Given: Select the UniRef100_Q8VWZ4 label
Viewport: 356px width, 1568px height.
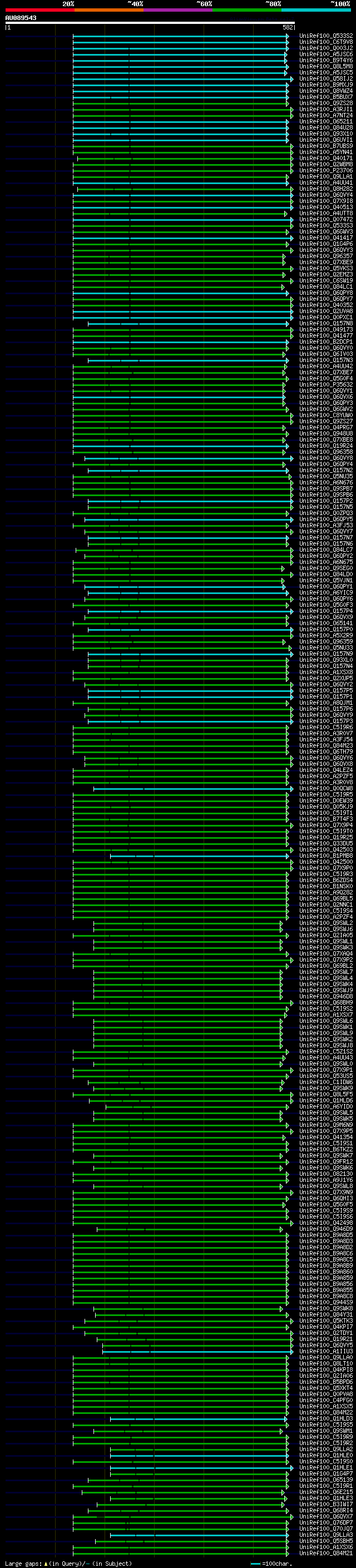Looking at the screenshot, I should pyautogui.click(x=326, y=91).
